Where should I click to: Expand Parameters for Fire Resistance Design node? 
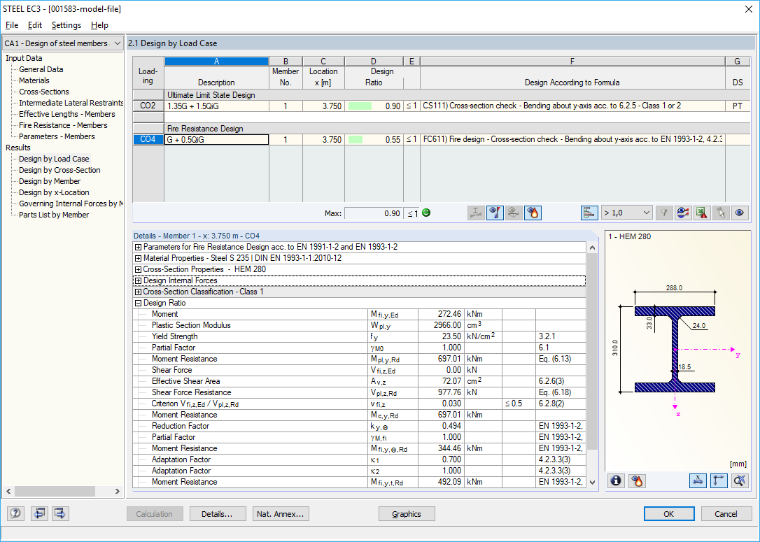click(138, 247)
